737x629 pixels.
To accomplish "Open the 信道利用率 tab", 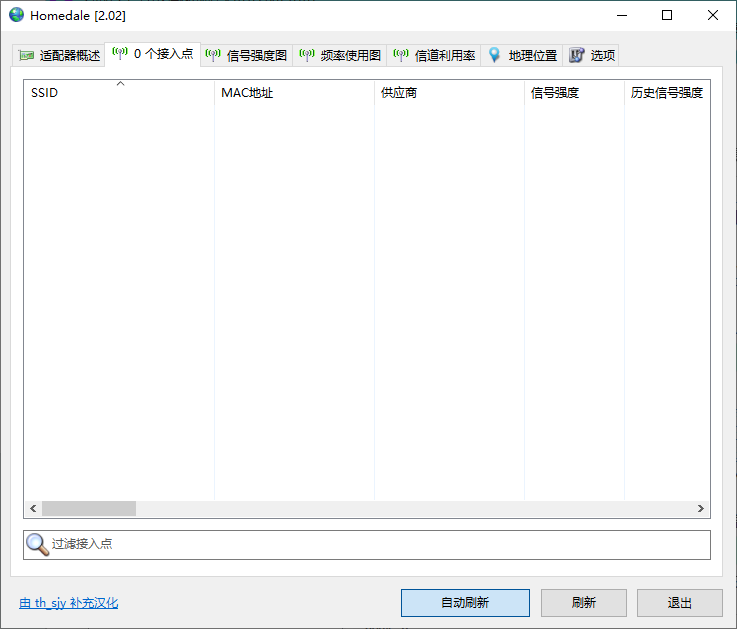I will point(434,55).
